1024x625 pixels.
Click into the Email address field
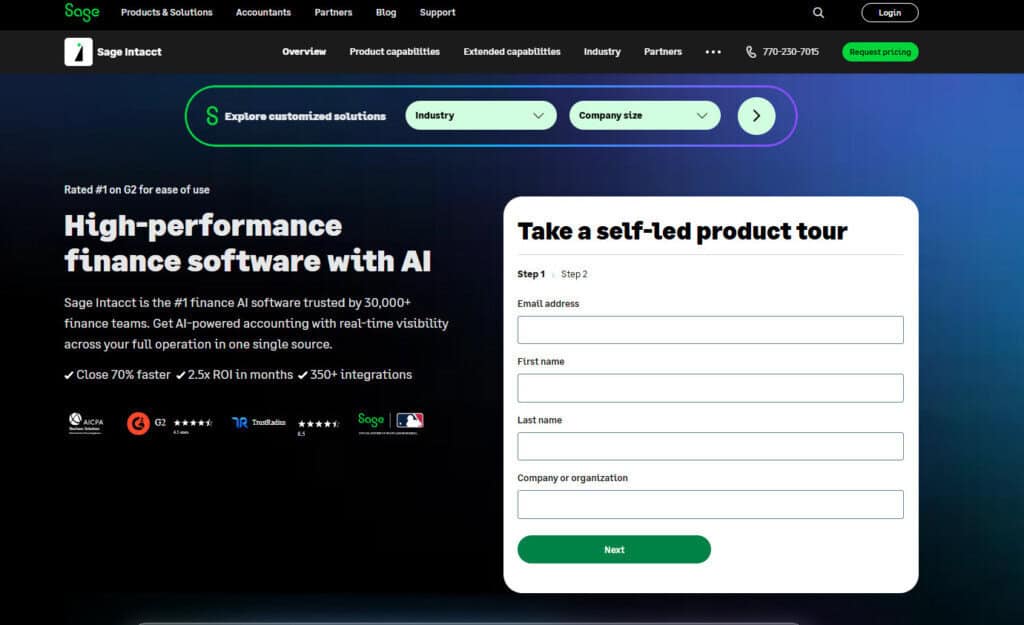pos(710,330)
